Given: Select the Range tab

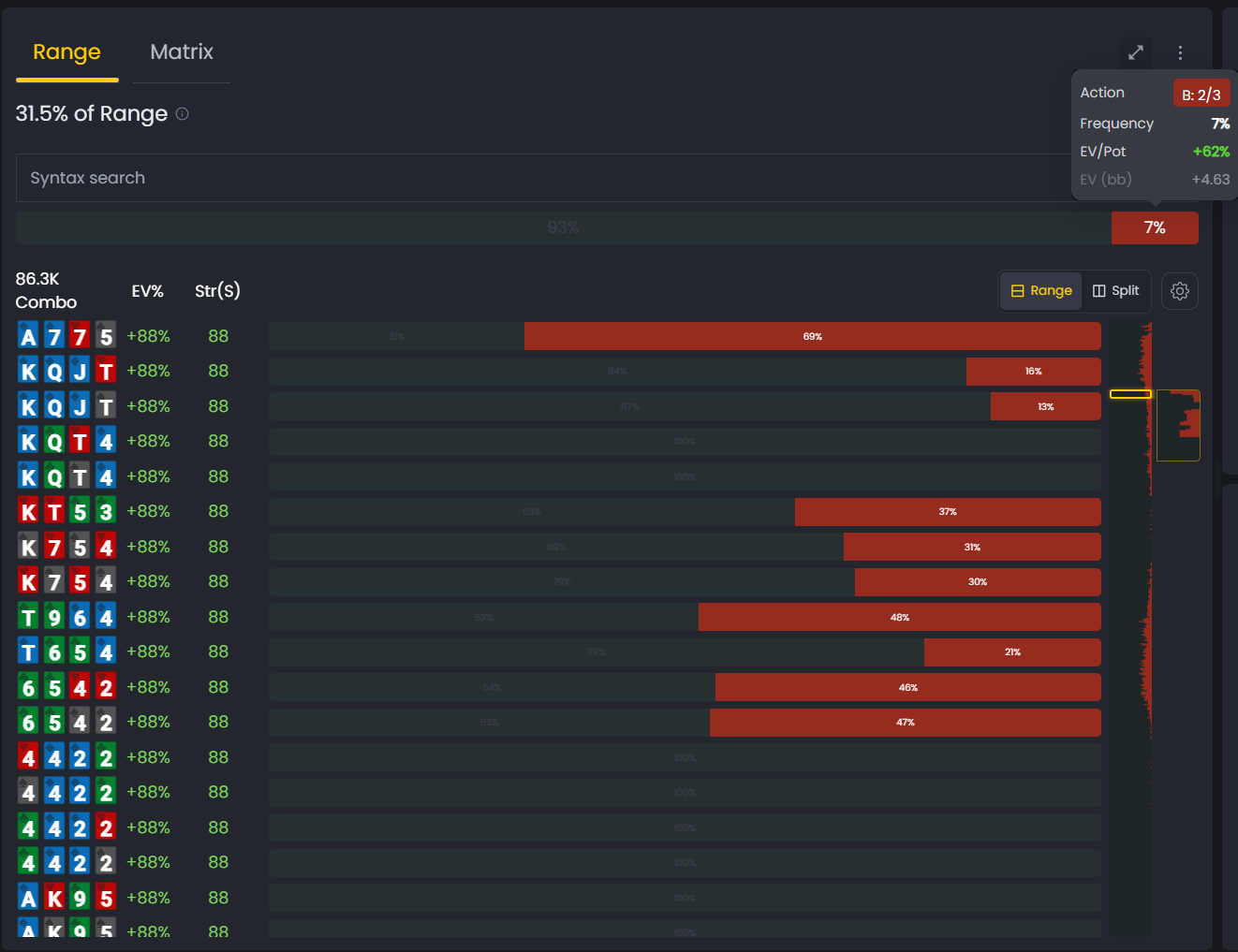Looking at the screenshot, I should tap(66, 52).
